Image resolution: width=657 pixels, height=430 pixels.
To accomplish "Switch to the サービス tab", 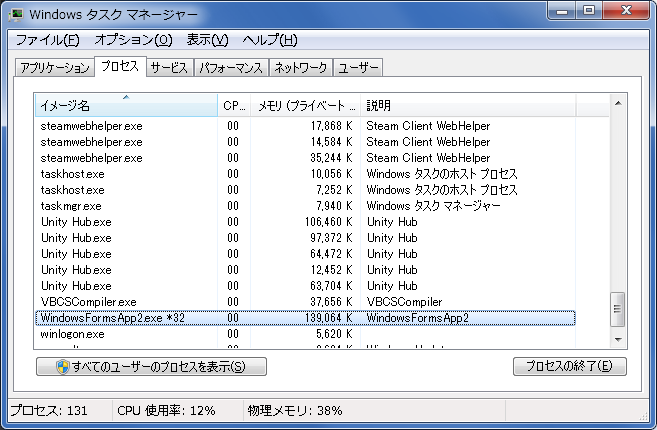I will [x=169, y=68].
